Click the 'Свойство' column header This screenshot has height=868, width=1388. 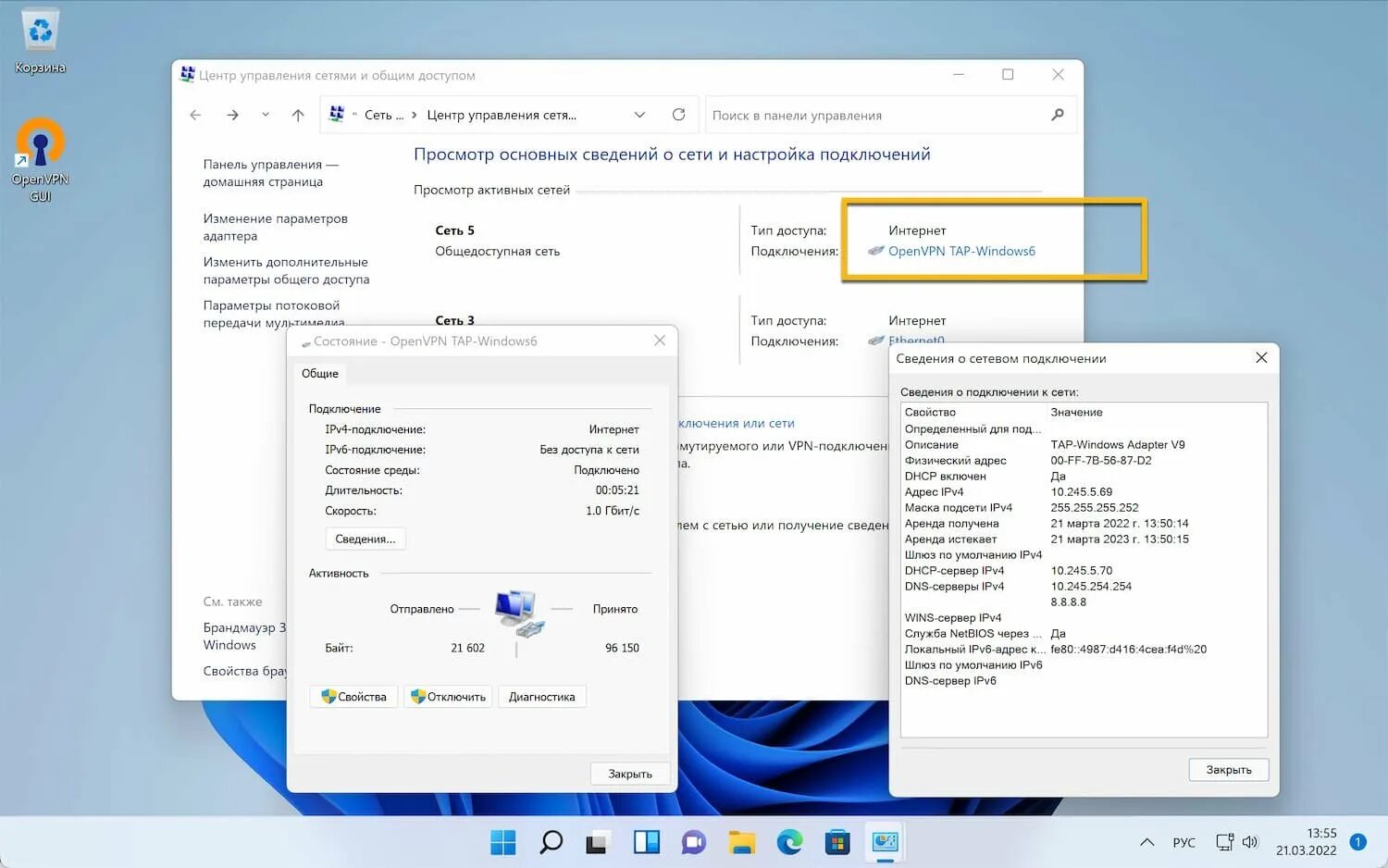[974, 412]
